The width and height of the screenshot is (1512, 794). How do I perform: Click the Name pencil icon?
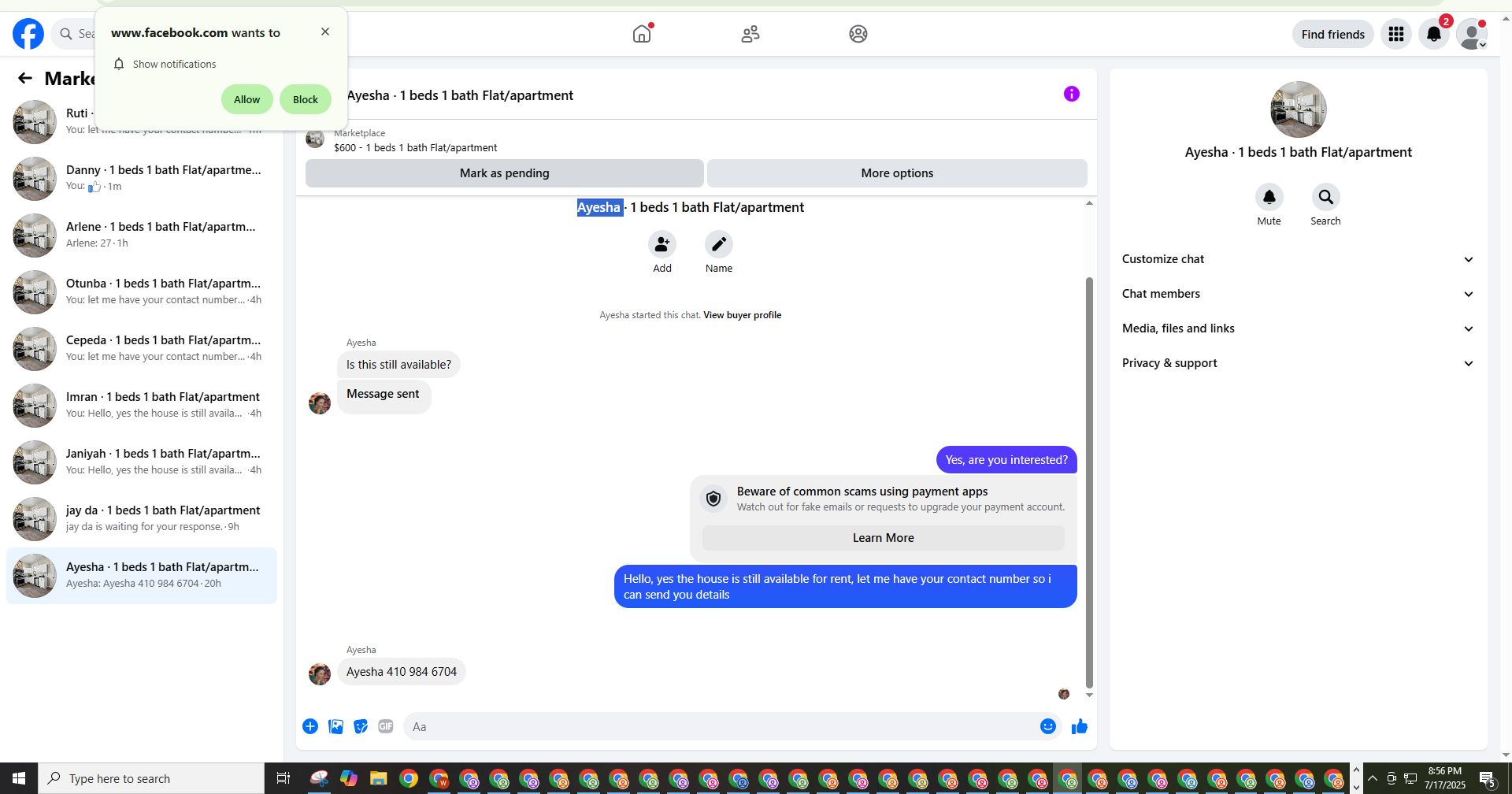tap(719, 244)
